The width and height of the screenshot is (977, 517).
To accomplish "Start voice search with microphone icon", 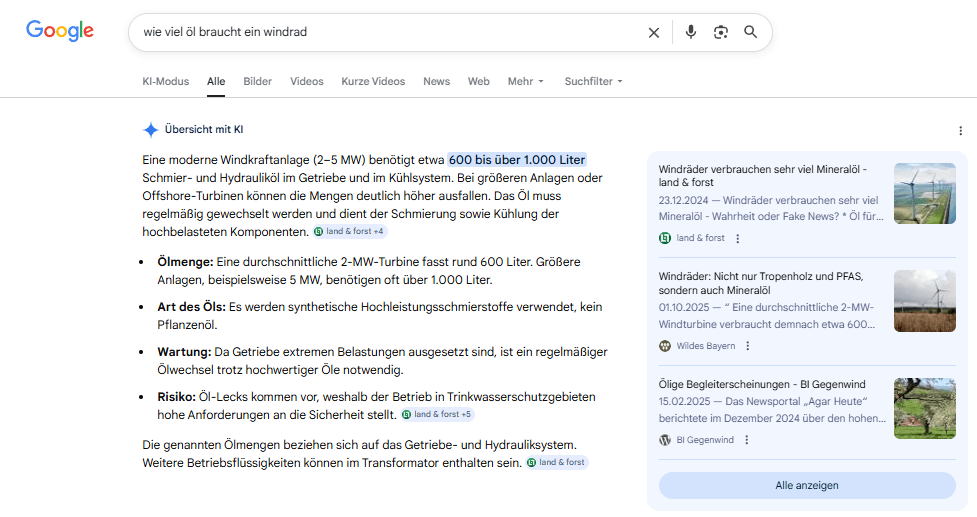I will pyautogui.click(x=690, y=32).
